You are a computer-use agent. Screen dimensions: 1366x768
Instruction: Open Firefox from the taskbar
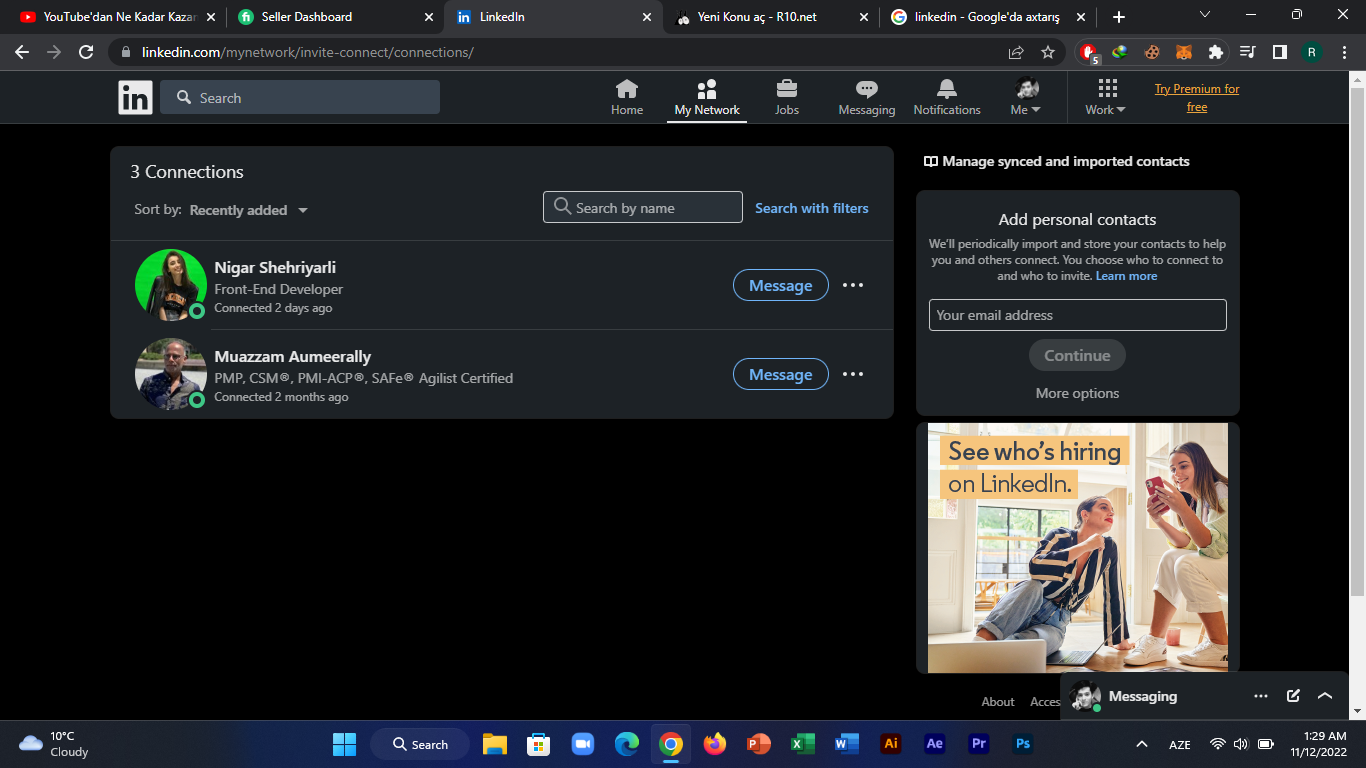(715, 744)
